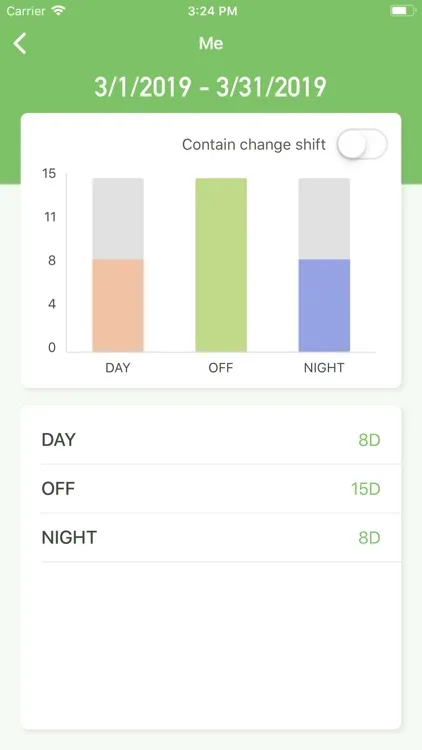Image resolution: width=422 pixels, height=750 pixels.
Task: Tap the back arrow icon
Action: point(20,44)
